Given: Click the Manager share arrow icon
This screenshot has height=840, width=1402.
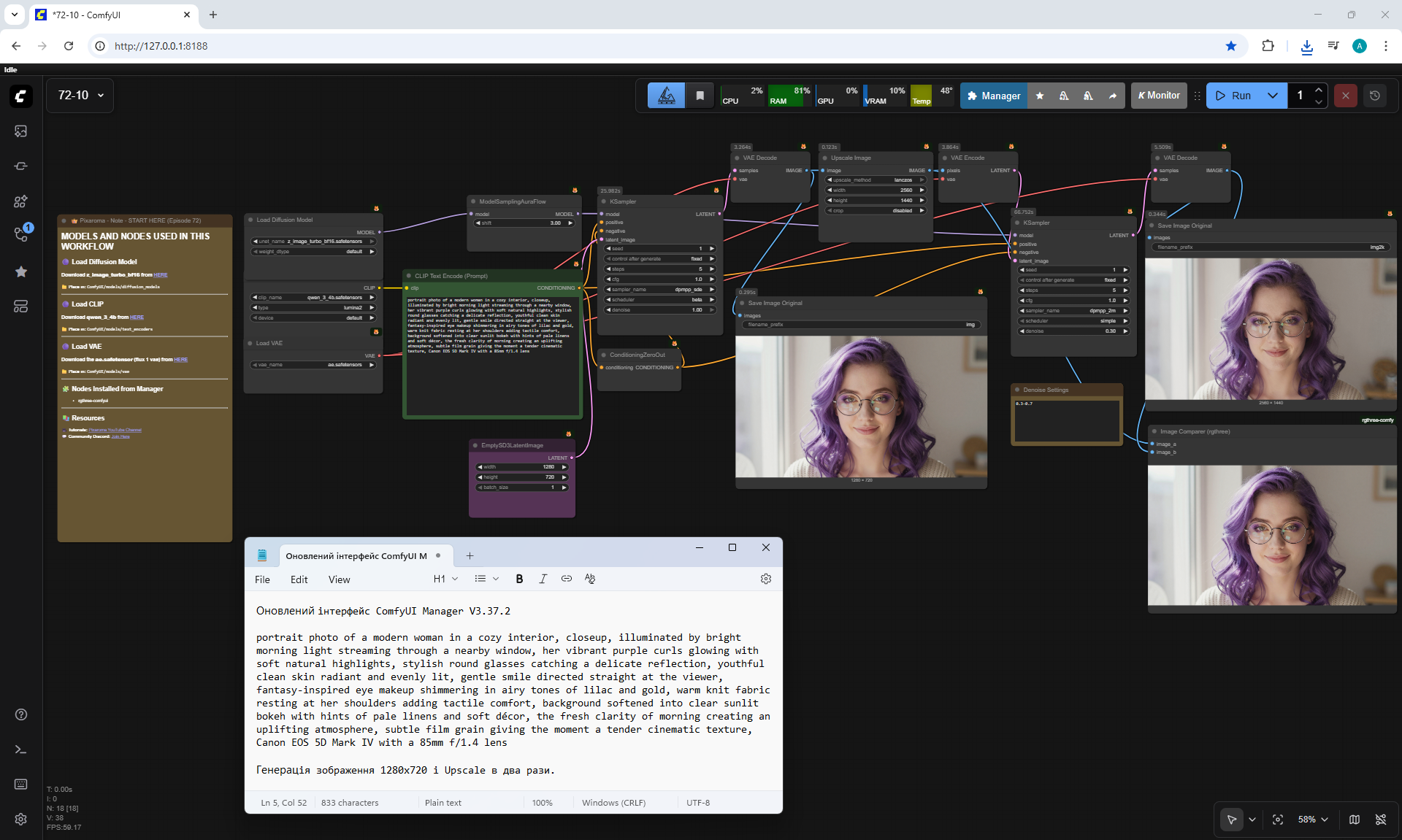Looking at the screenshot, I should 1113,96.
